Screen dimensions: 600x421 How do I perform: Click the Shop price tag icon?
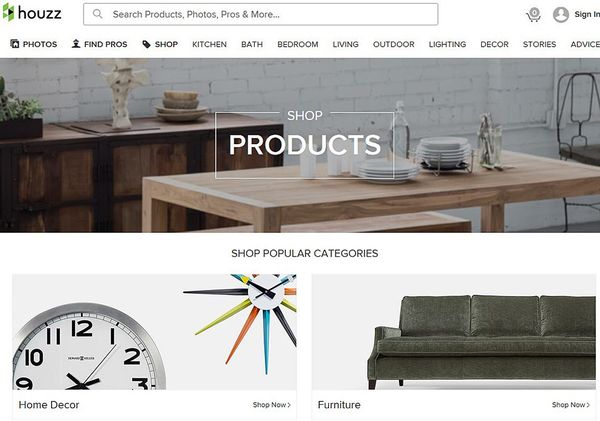click(x=147, y=44)
